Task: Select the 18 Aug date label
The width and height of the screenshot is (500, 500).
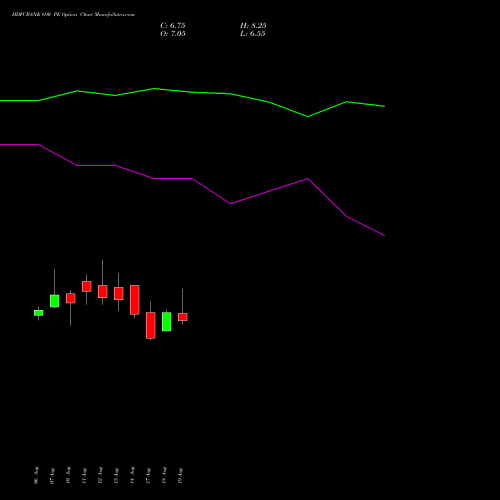Action: [x=164, y=475]
